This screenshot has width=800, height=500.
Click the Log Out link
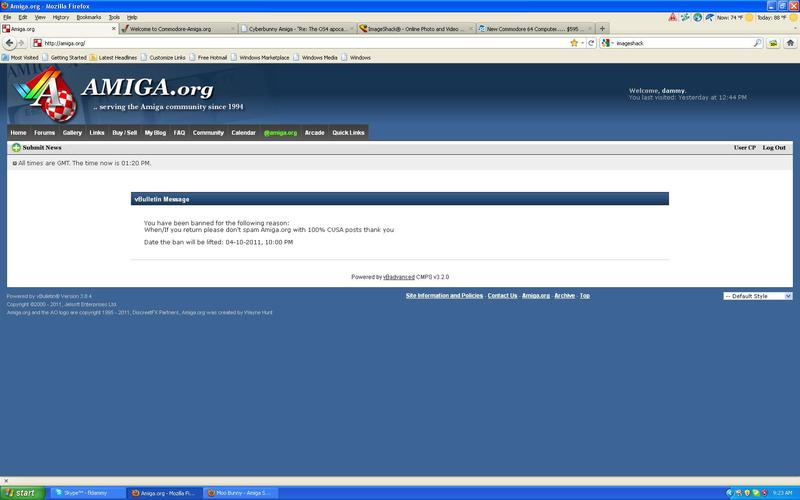774,147
